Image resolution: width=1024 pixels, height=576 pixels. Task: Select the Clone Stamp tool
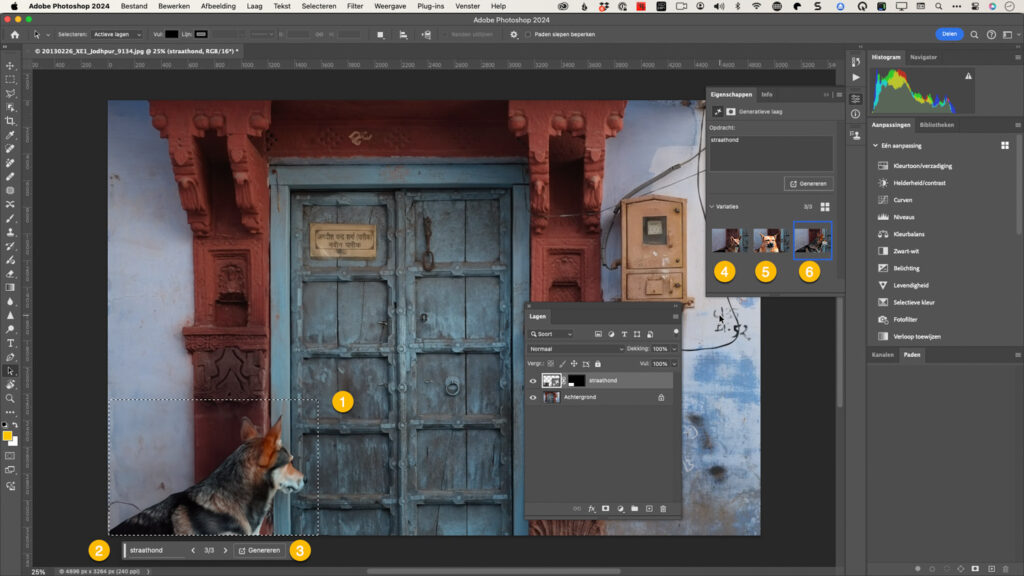coord(10,232)
